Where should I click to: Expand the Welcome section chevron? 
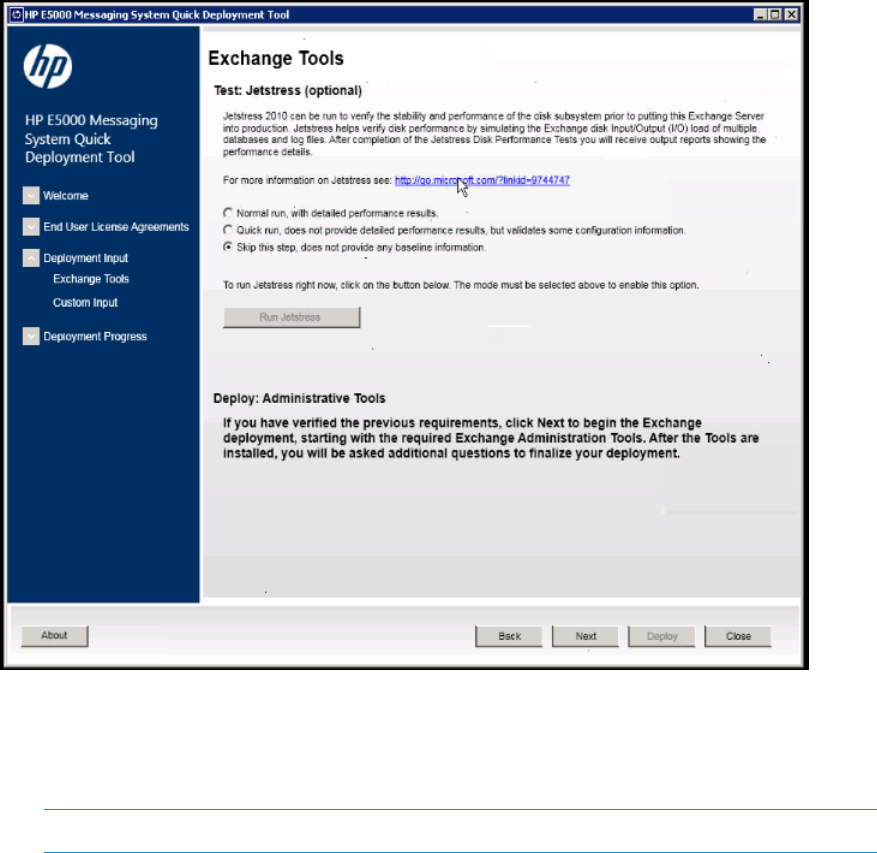point(31,195)
